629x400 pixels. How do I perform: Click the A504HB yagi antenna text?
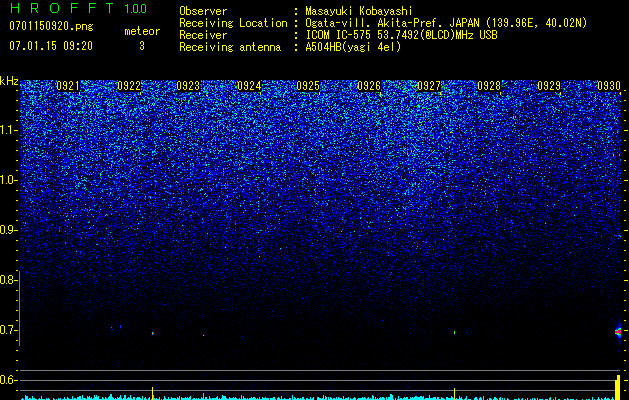pyautogui.click(x=353, y=47)
